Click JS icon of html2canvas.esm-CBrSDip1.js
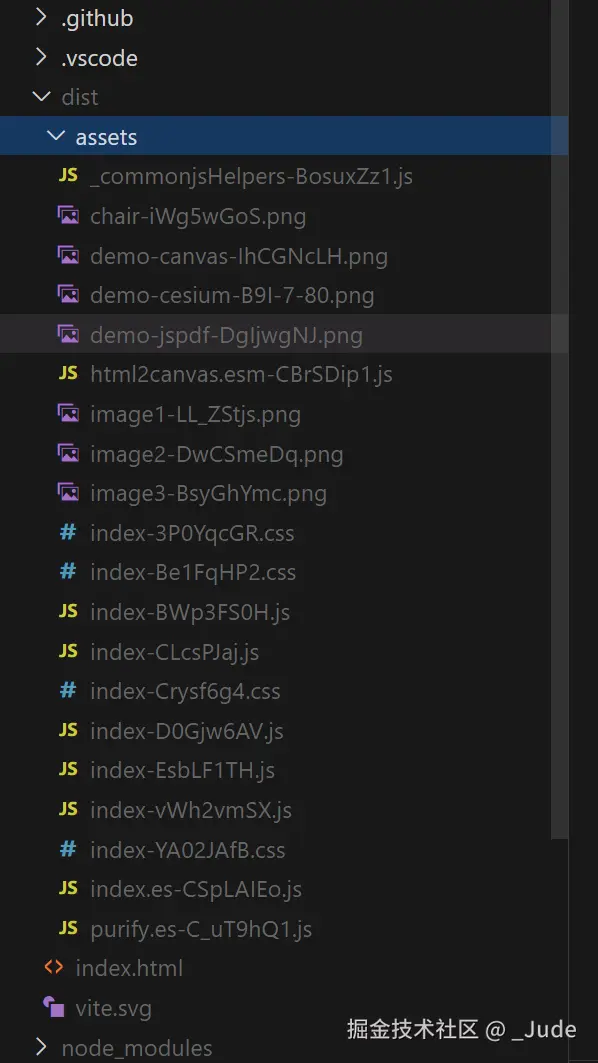Screen dimensions: 598x1063 (68, 374)
